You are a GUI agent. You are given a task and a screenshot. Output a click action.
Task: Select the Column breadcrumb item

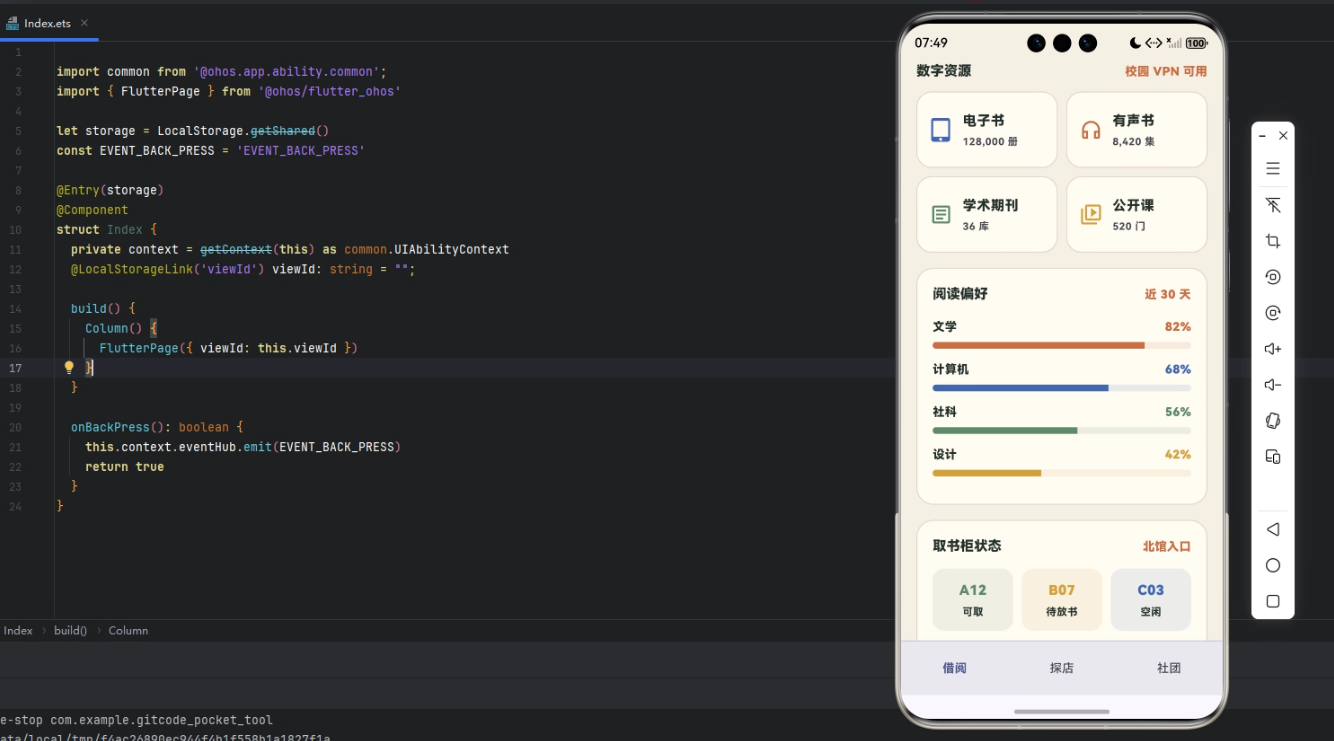point(128,631)
